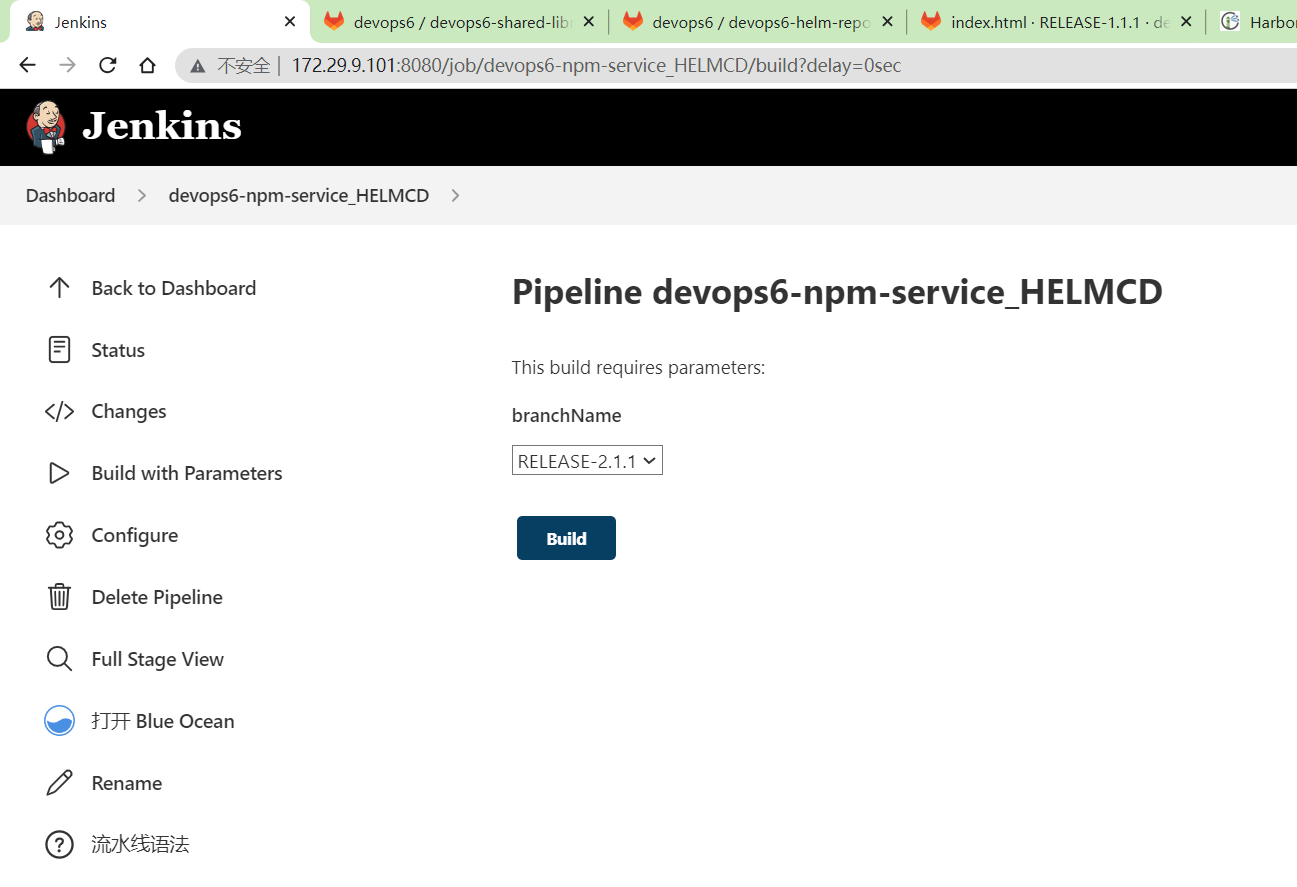Reload the page with refresh icon

pos(107,65)
